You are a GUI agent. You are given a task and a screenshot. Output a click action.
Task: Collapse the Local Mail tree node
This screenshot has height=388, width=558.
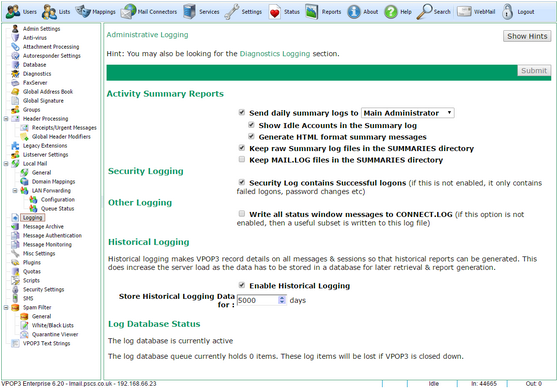pyautogui.click(x=6, y=164)
